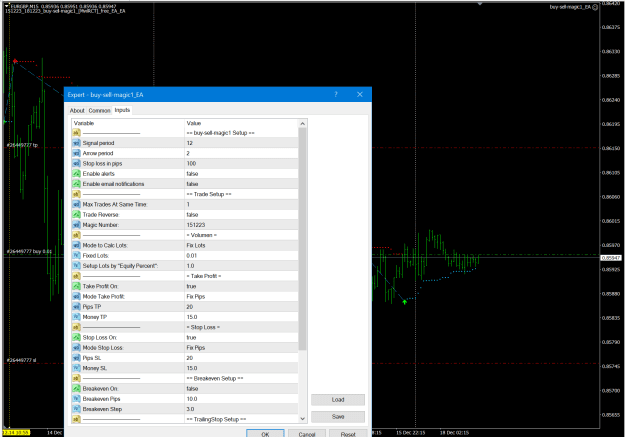
Task: Switch to the About tab
Action: [77, 110]
